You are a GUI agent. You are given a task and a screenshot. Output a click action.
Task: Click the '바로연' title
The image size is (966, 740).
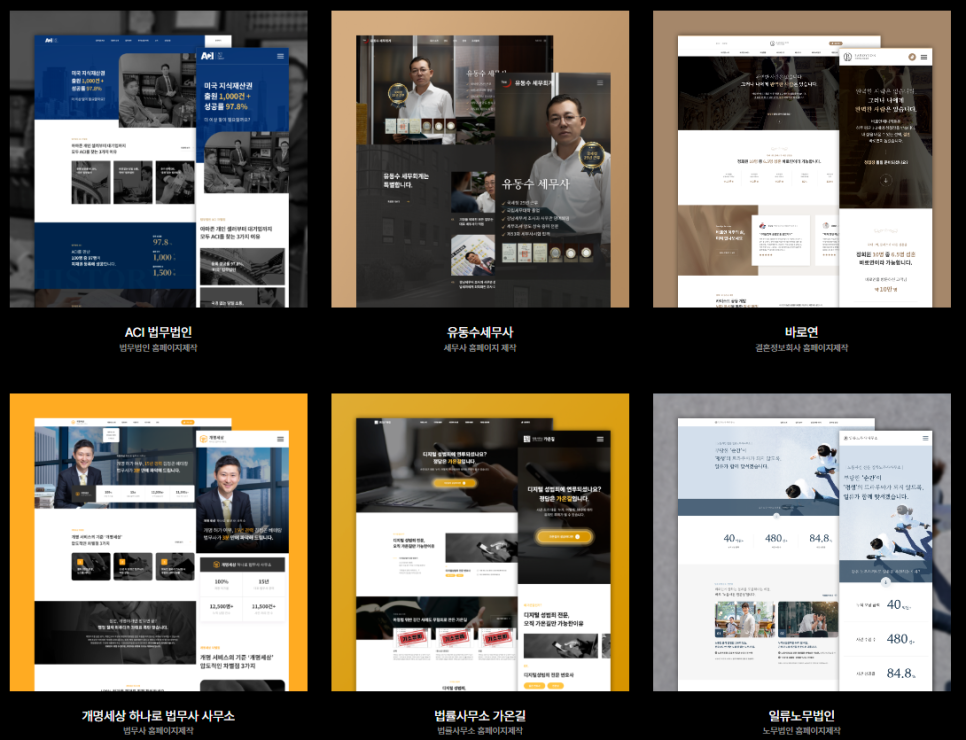coord(802,332)
